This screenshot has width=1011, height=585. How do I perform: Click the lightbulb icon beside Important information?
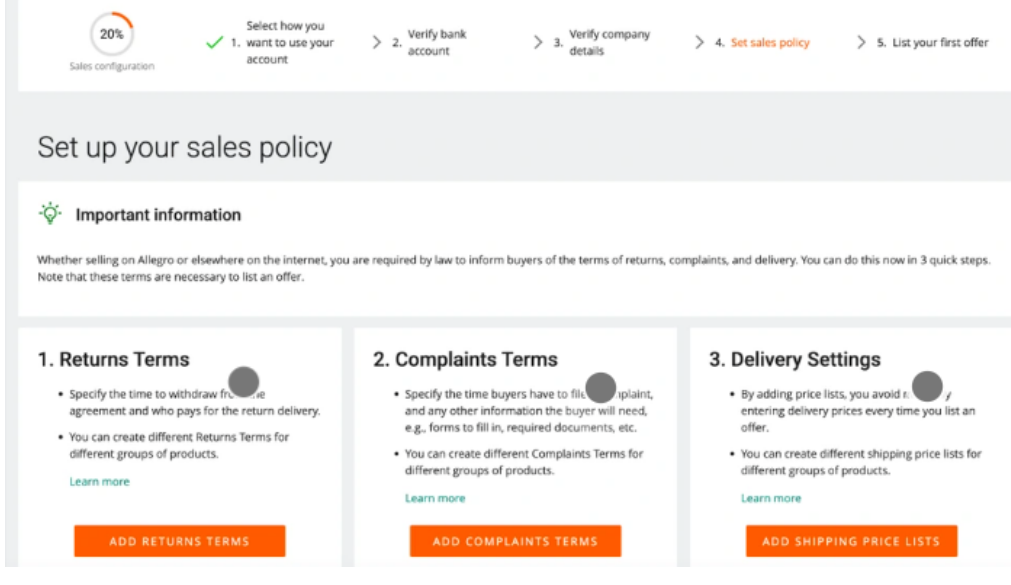coord(49,214)
